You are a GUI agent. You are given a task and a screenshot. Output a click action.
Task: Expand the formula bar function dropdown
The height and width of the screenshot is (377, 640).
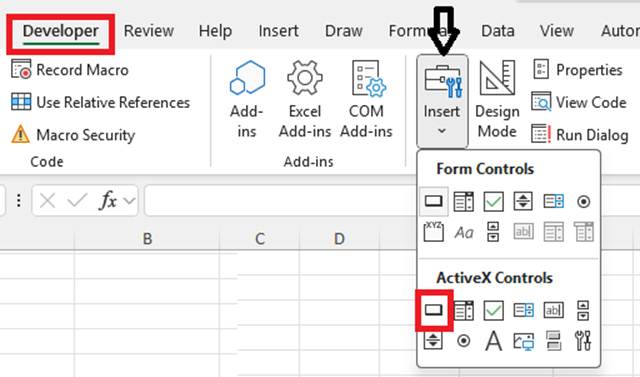pos(129,201)
